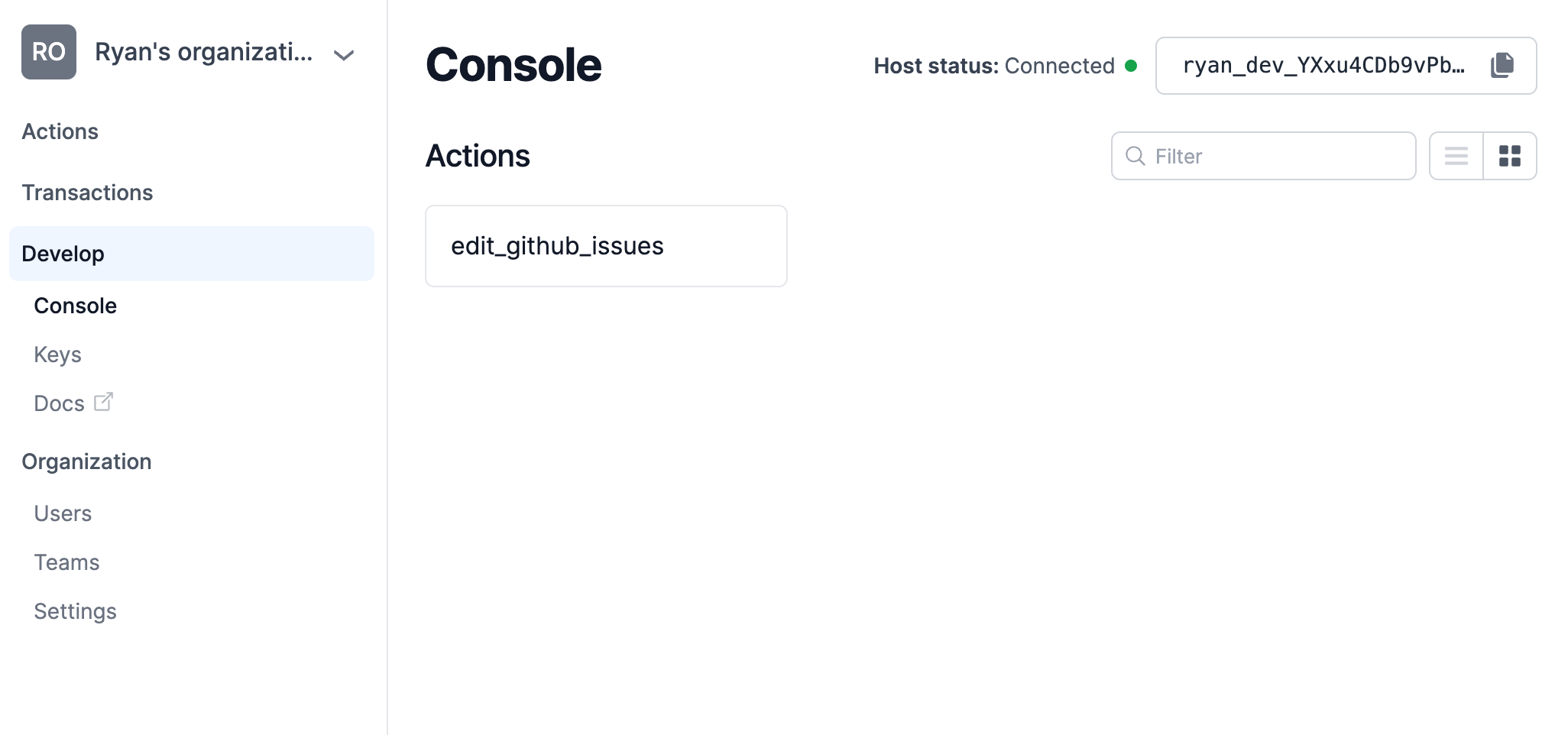Expand the Organization section
This screenshot has height=735, width=1568.
click(86, 461)
